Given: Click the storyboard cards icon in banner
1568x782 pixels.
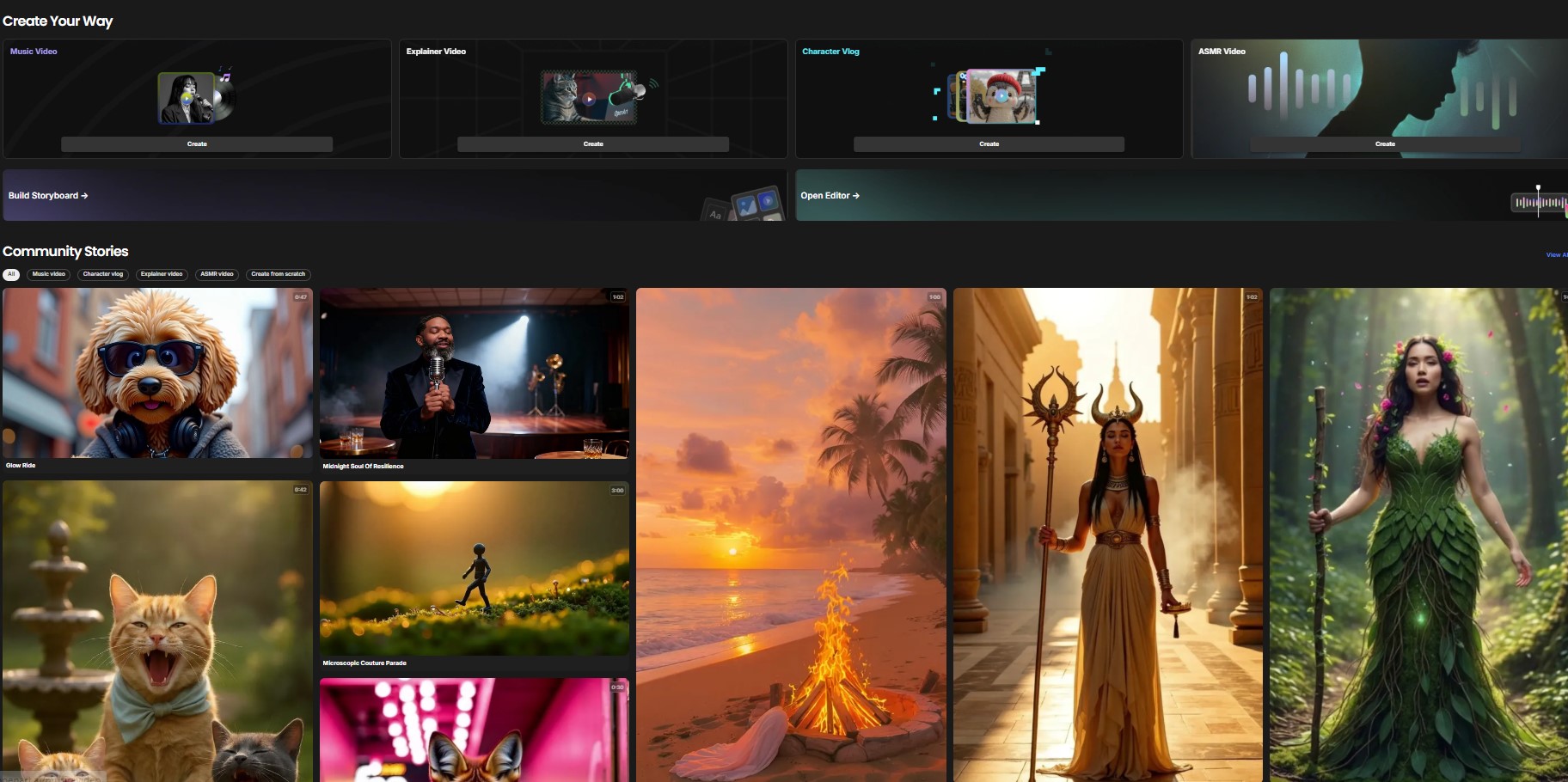Looking at the screenshot, I should click(746, 205).
